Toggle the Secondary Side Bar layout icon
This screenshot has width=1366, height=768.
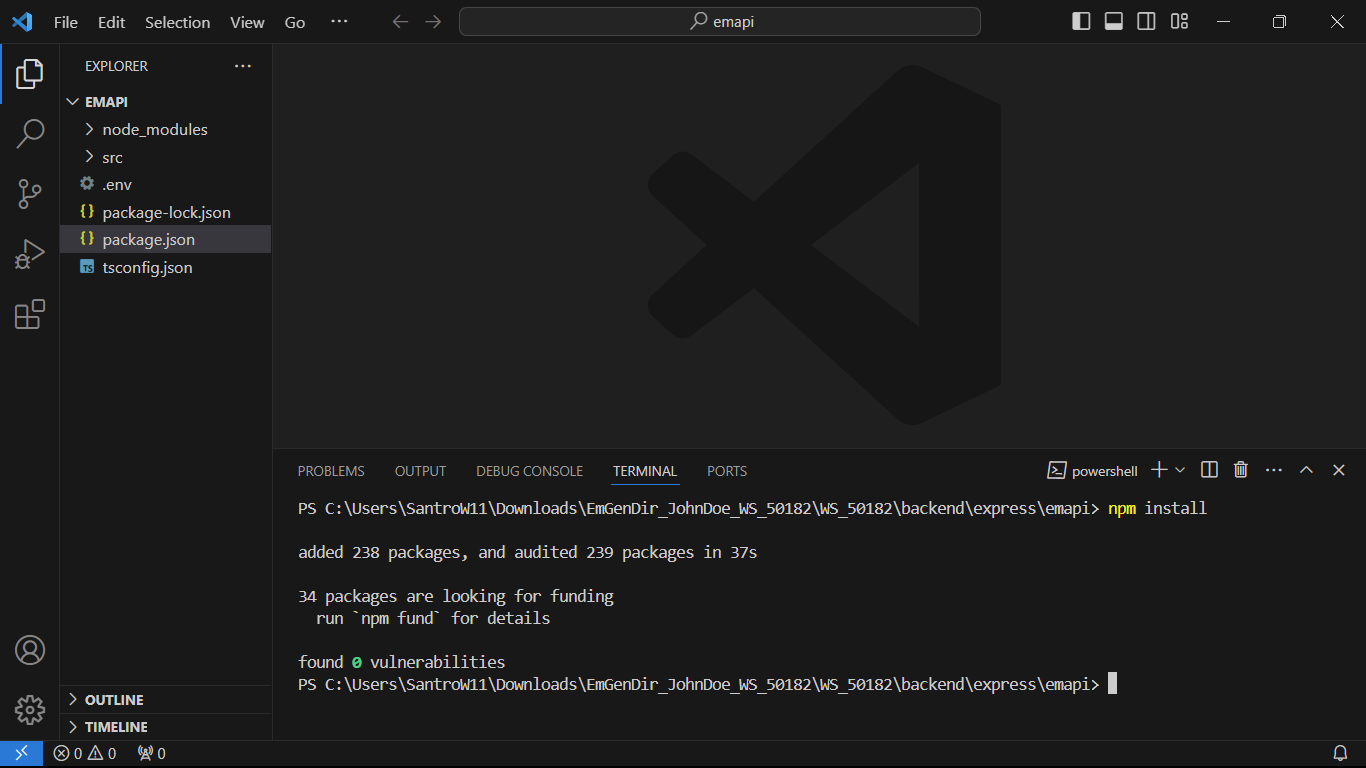pyautogui.click(x=1147, y=22)
